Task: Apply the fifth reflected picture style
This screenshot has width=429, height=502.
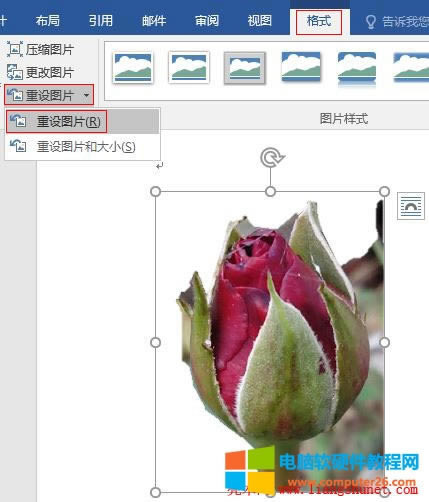Action: [357, 68]
